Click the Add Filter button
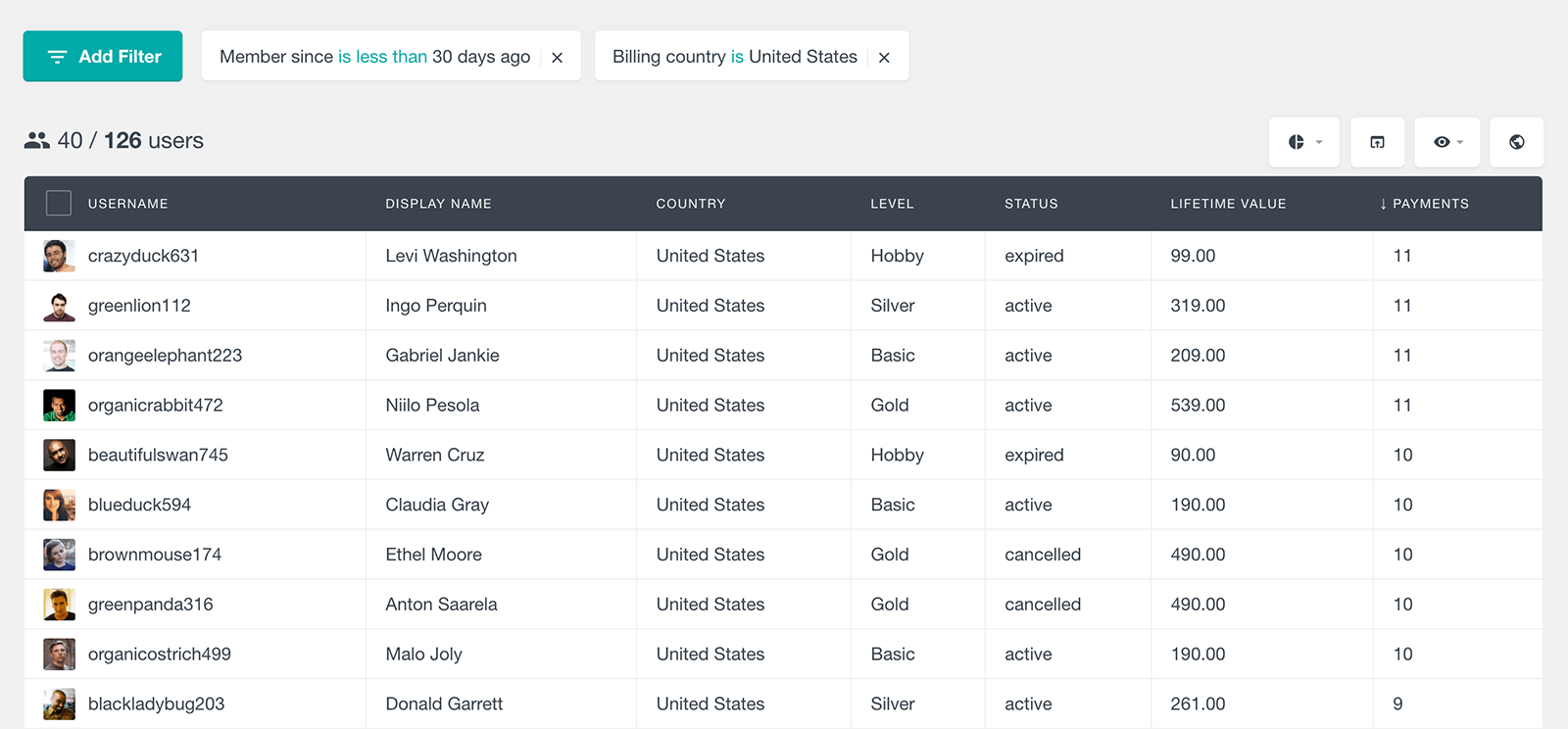Viewport: 1568px width, 729px height. pyautogui.click(x=103, y=56)
